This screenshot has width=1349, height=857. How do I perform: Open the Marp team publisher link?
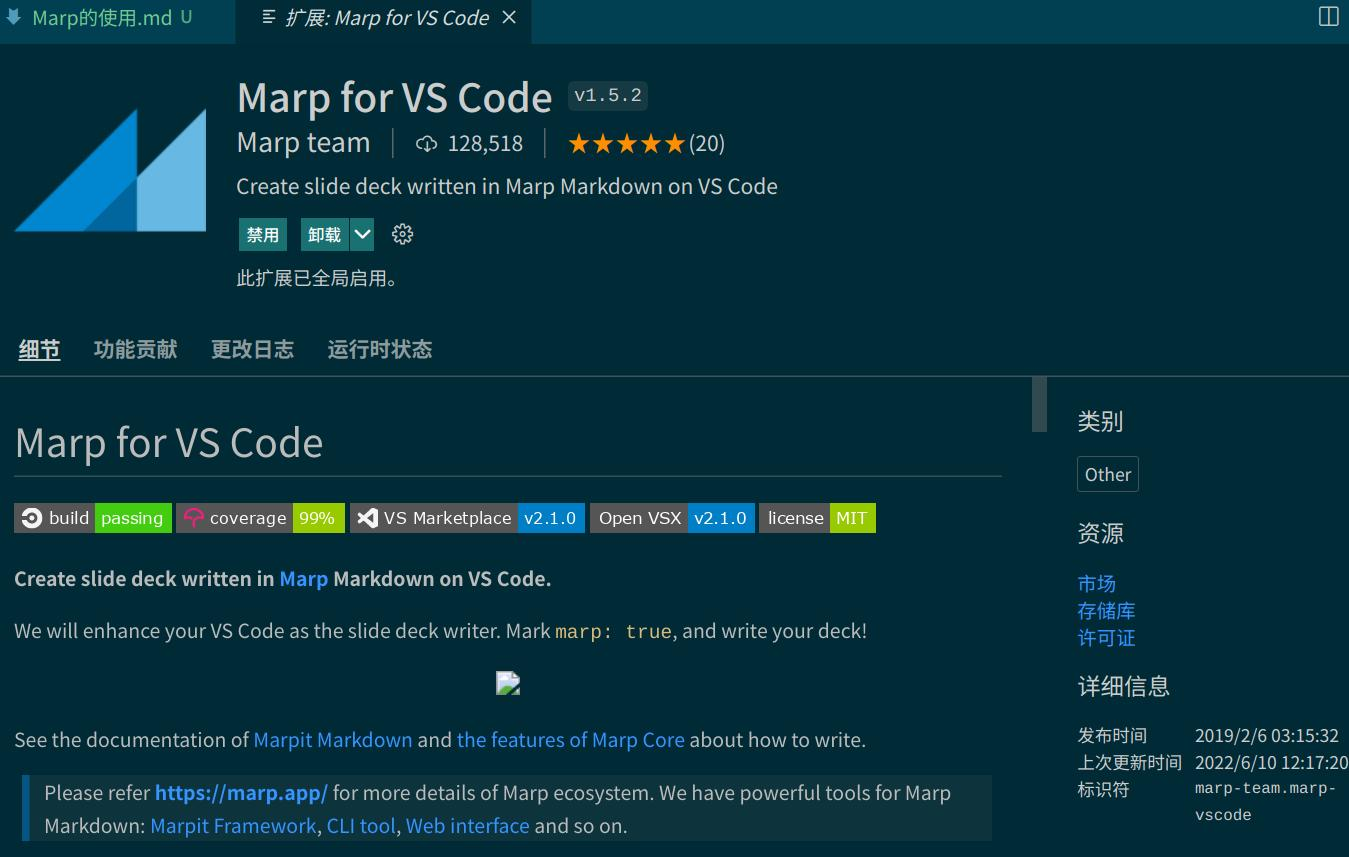click(x=303, y=143)
